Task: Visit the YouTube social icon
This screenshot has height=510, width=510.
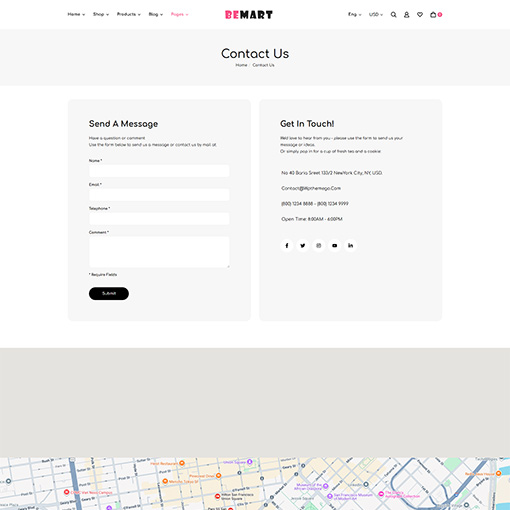Action: 335,246
